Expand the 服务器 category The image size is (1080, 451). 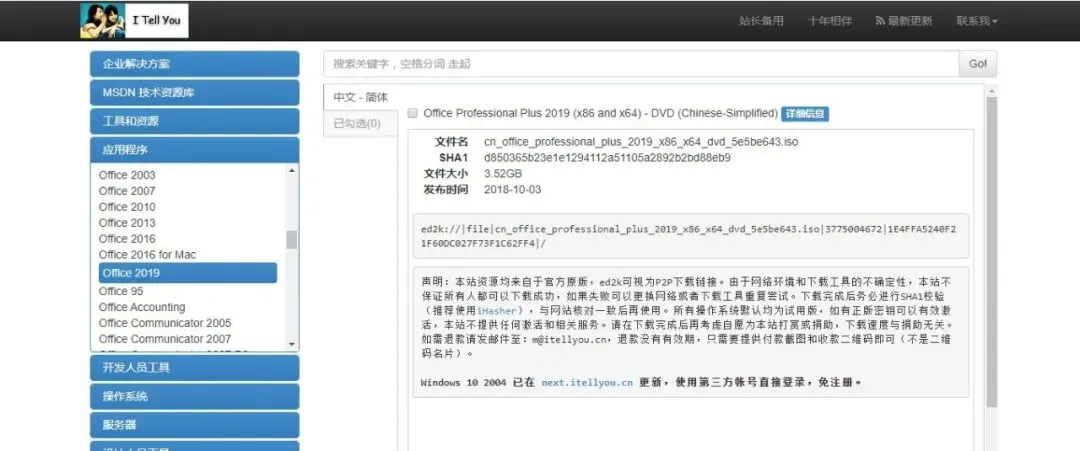(x=195, y=426)
